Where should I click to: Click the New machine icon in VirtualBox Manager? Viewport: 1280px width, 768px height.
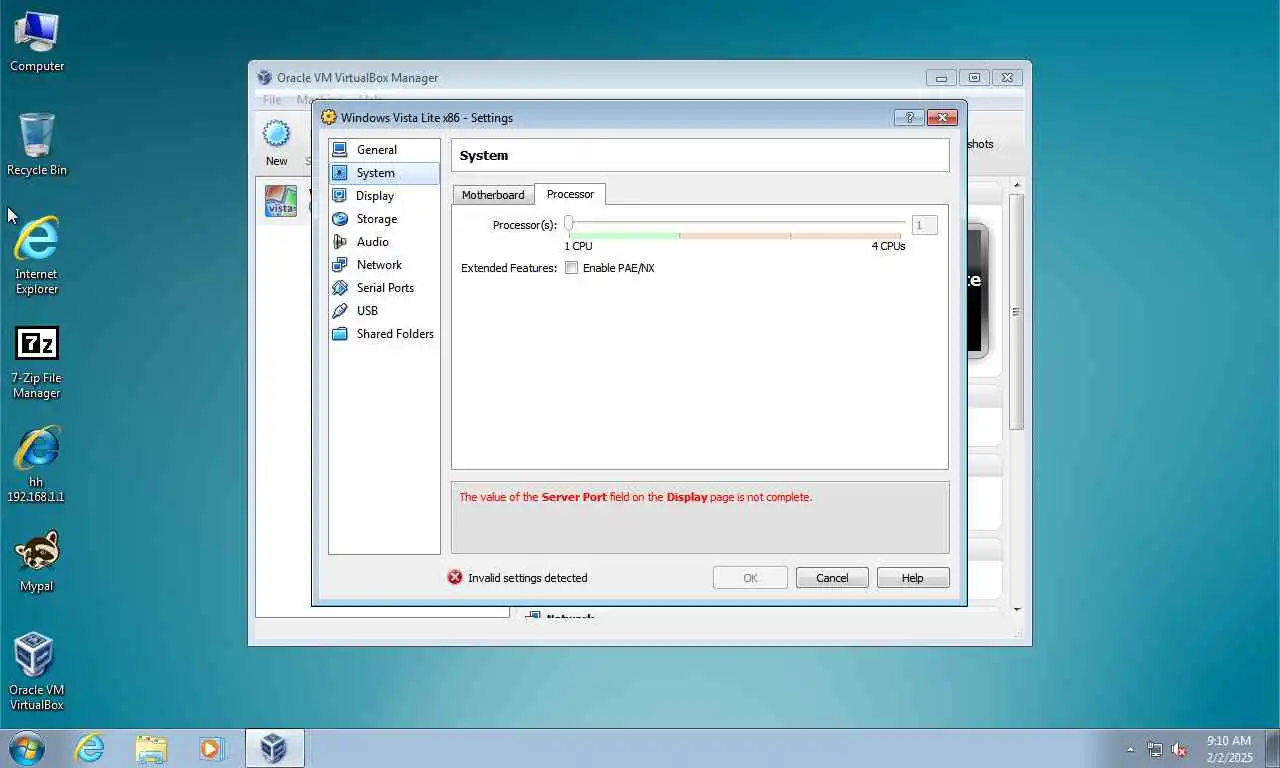tap(276, 134)
